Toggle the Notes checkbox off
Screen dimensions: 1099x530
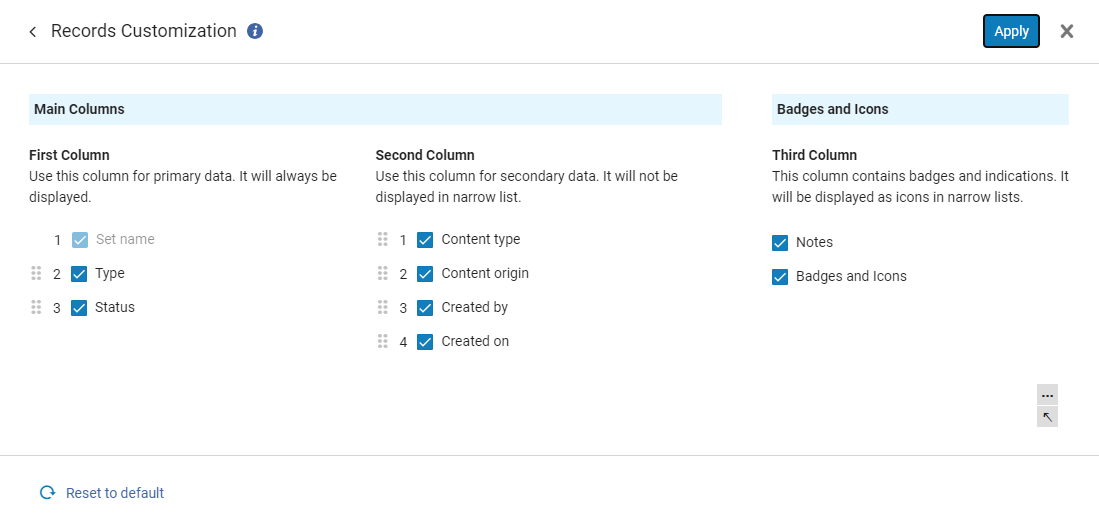point(781,243)
